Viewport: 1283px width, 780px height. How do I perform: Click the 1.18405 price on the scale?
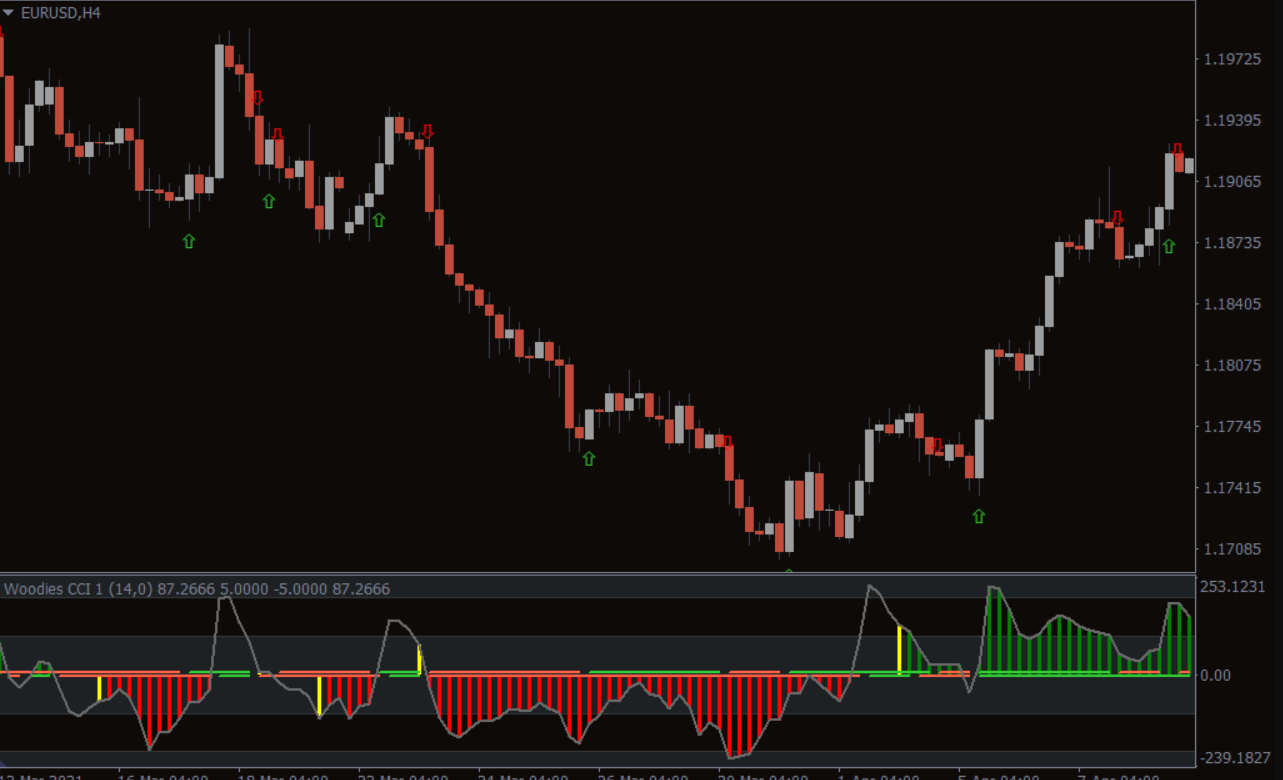[1233, 304]
